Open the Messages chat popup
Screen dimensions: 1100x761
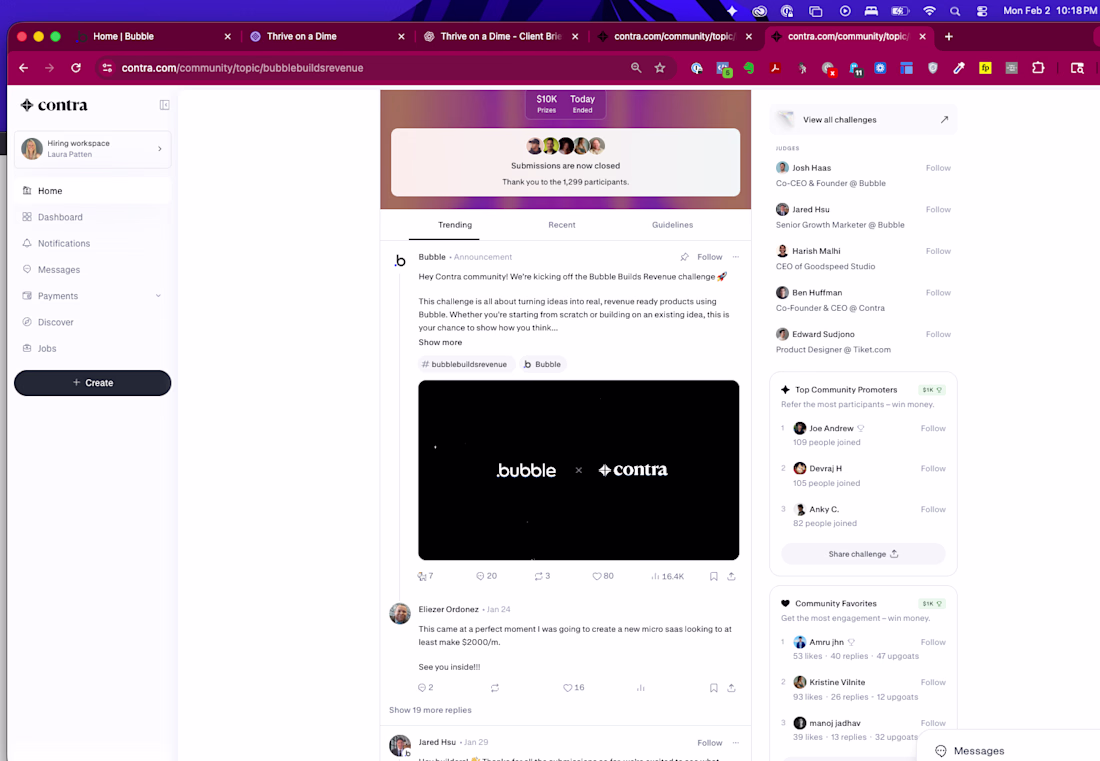(1007, 750)
